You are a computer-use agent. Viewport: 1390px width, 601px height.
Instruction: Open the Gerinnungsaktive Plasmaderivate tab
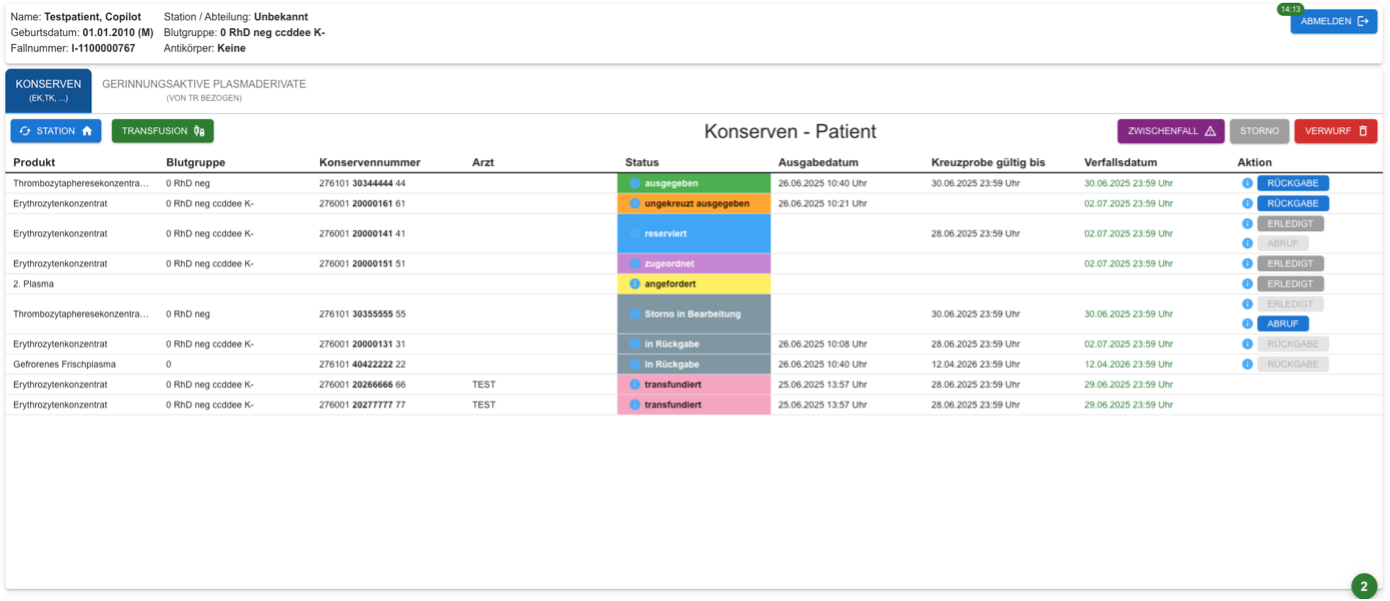[204, 90]
